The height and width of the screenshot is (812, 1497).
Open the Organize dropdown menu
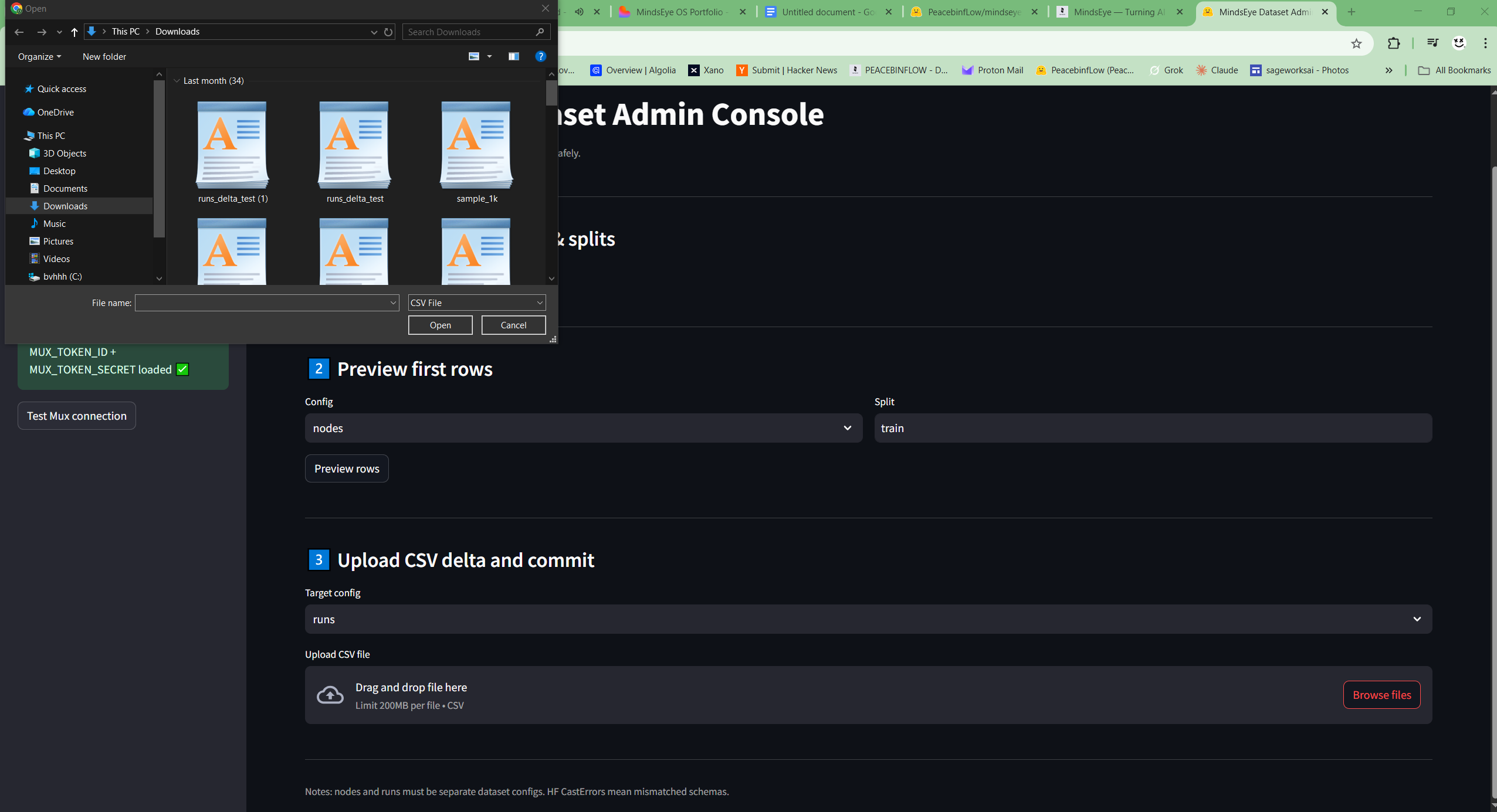(39, 56)
